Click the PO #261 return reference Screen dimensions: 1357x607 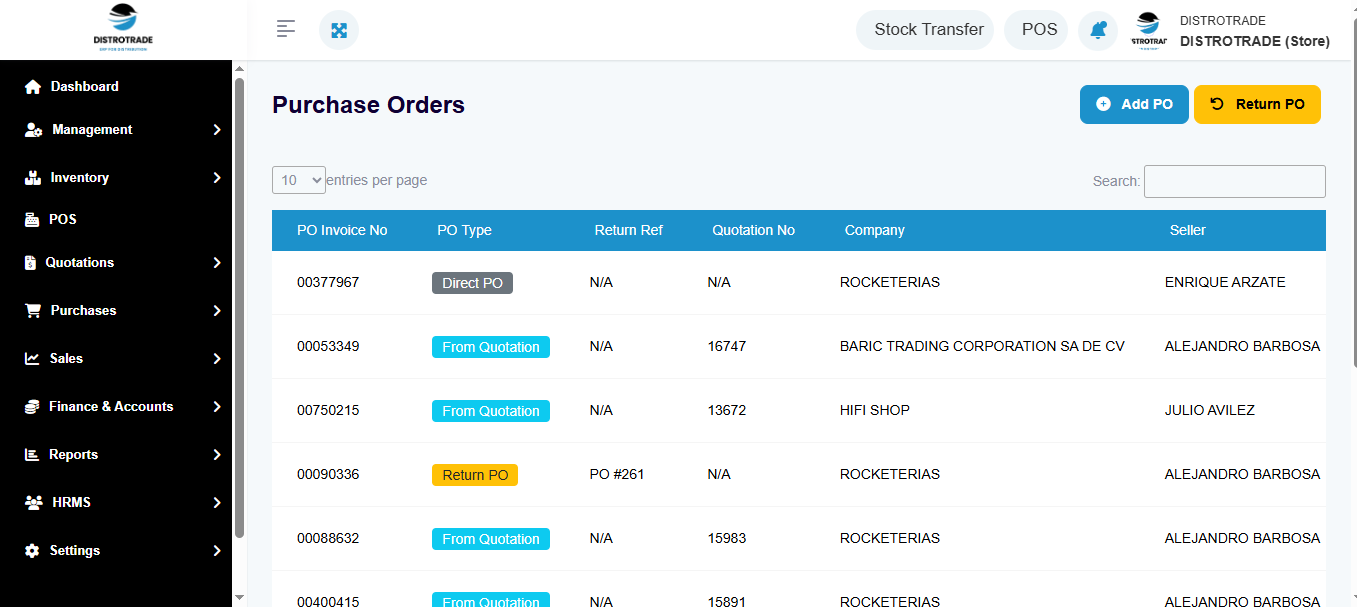(617, 475)
